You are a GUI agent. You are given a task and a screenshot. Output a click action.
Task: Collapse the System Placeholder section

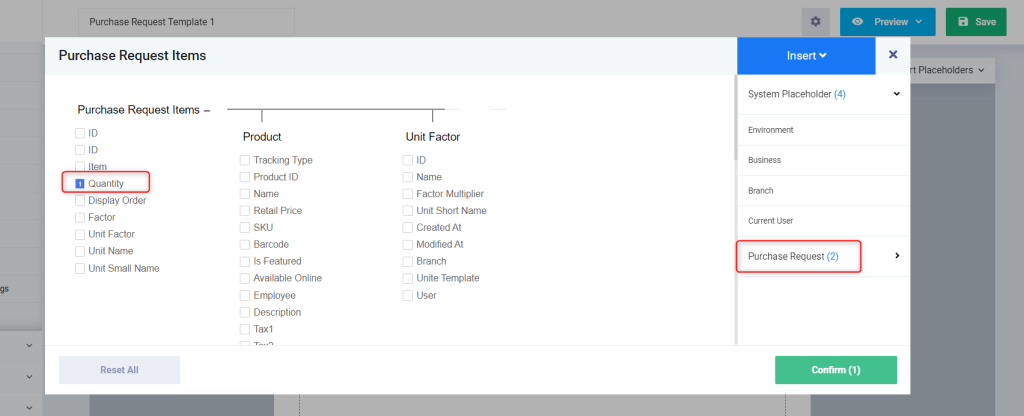coord(897,94)
